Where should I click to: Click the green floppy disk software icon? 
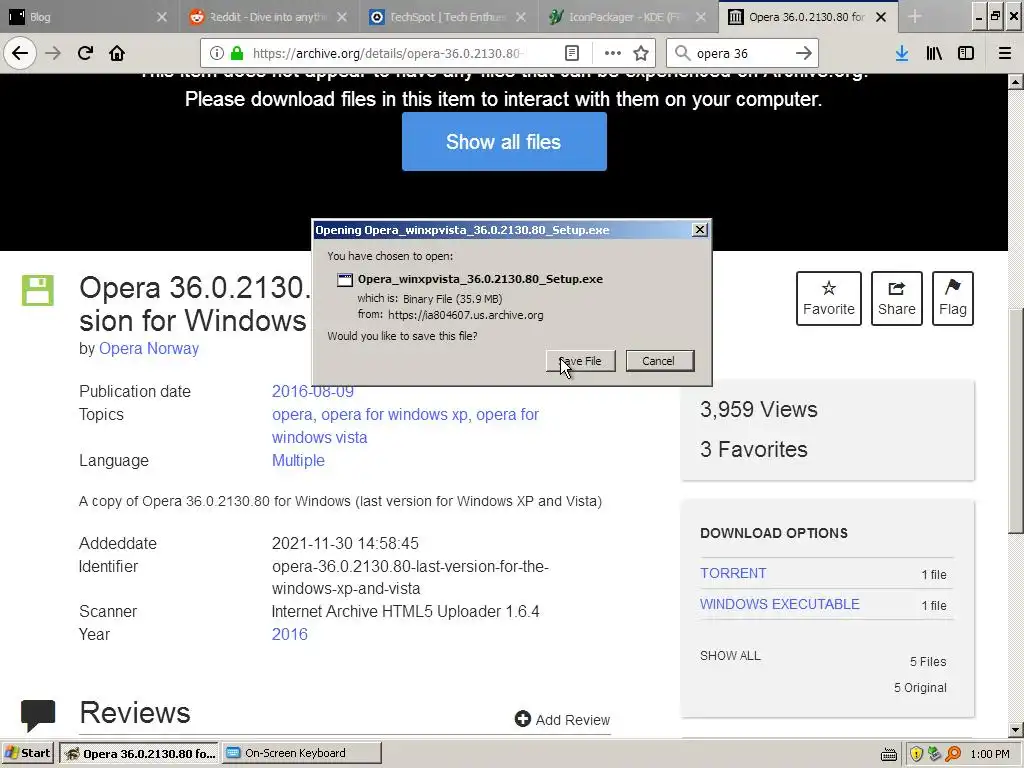coord(37,291)
